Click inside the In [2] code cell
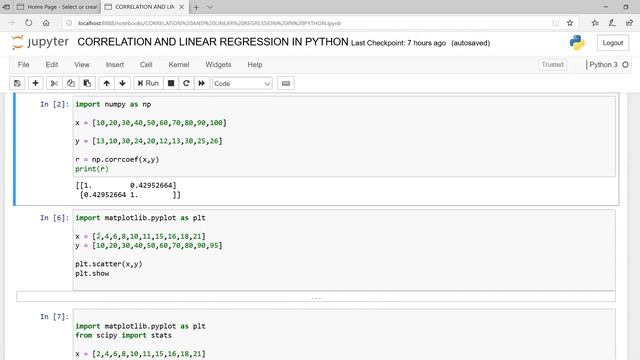 coord(344,136)
